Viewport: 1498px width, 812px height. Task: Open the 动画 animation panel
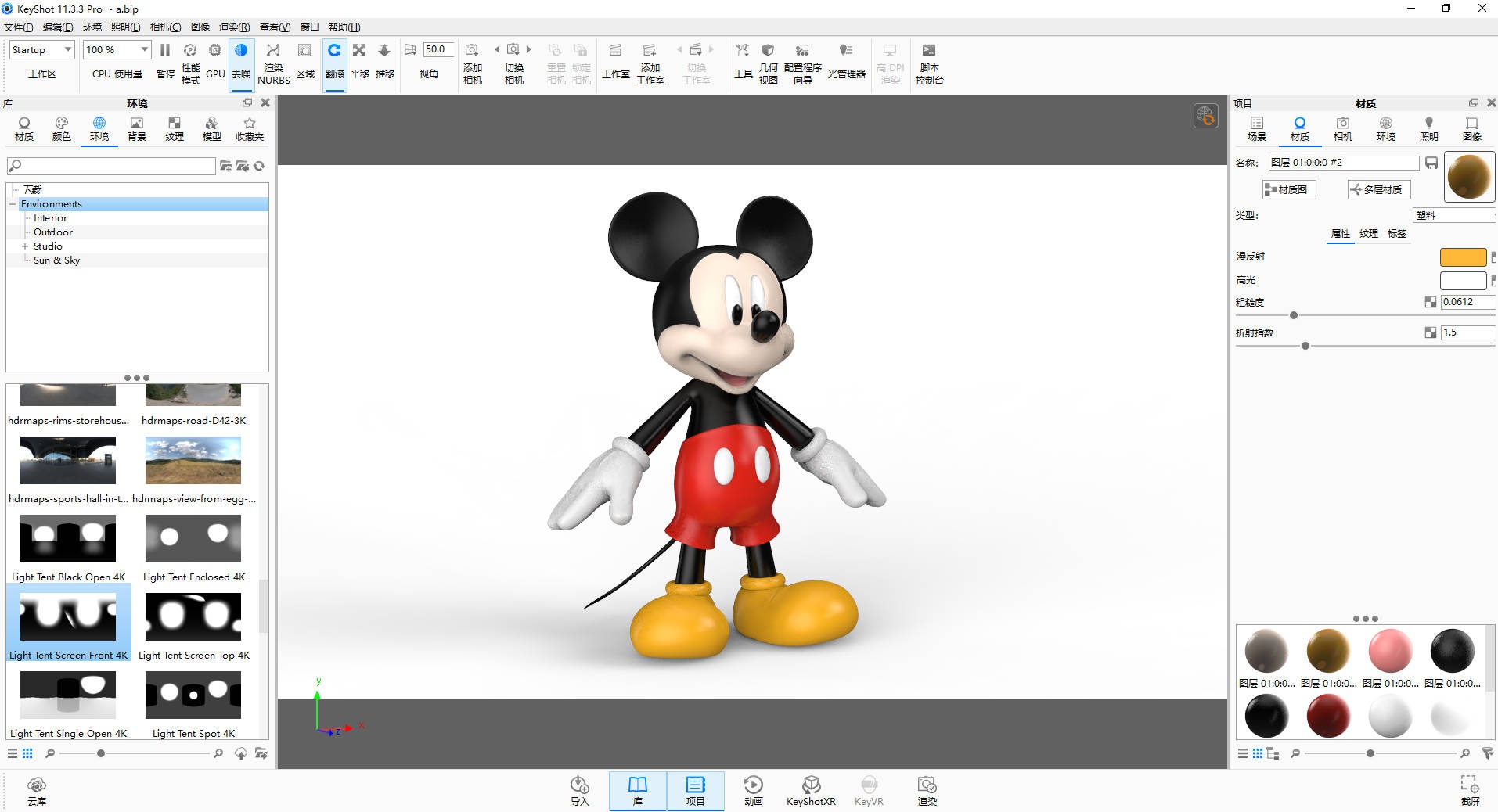tap(753, 791)
